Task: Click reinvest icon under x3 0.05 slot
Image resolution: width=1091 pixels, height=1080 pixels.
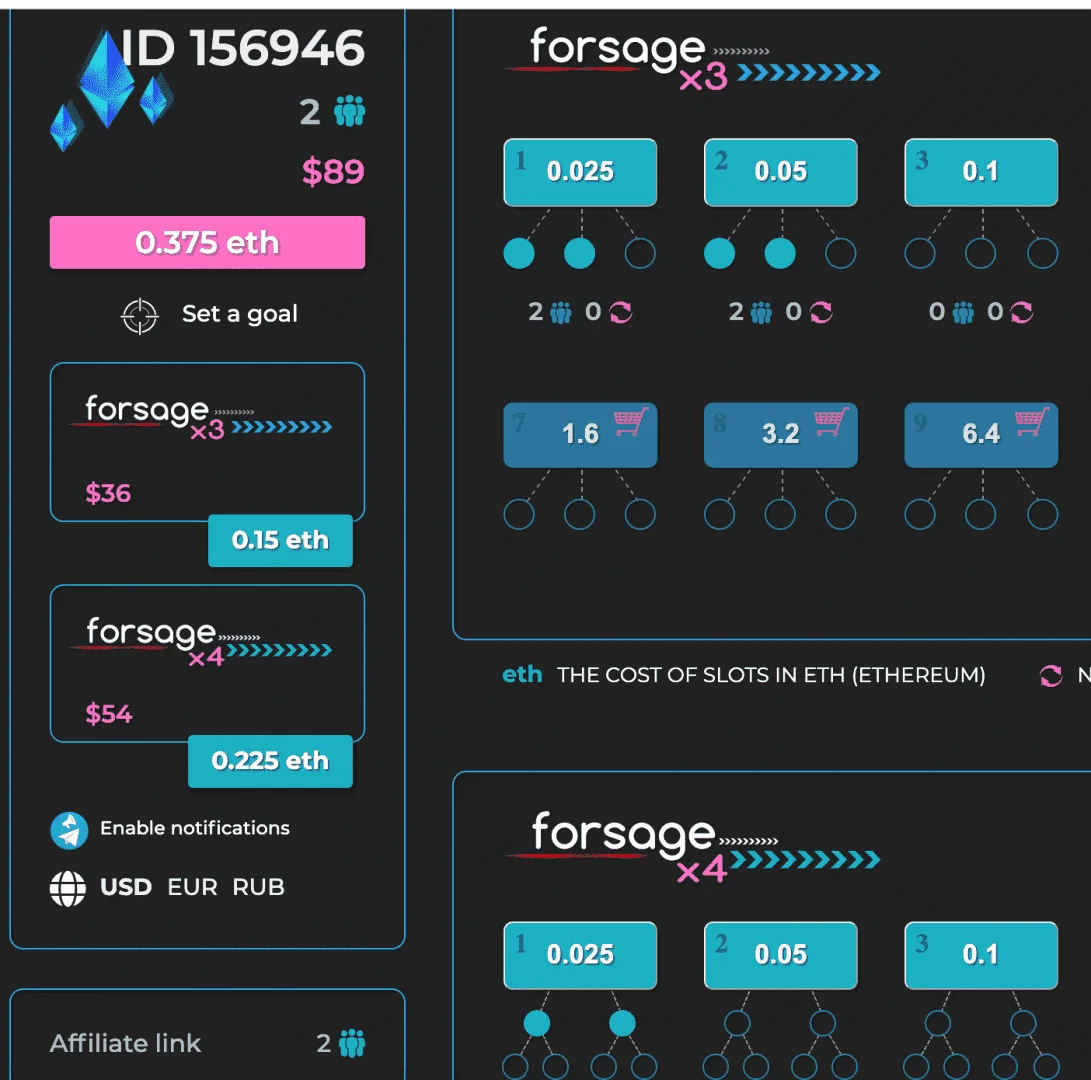Action: [821, 312]
